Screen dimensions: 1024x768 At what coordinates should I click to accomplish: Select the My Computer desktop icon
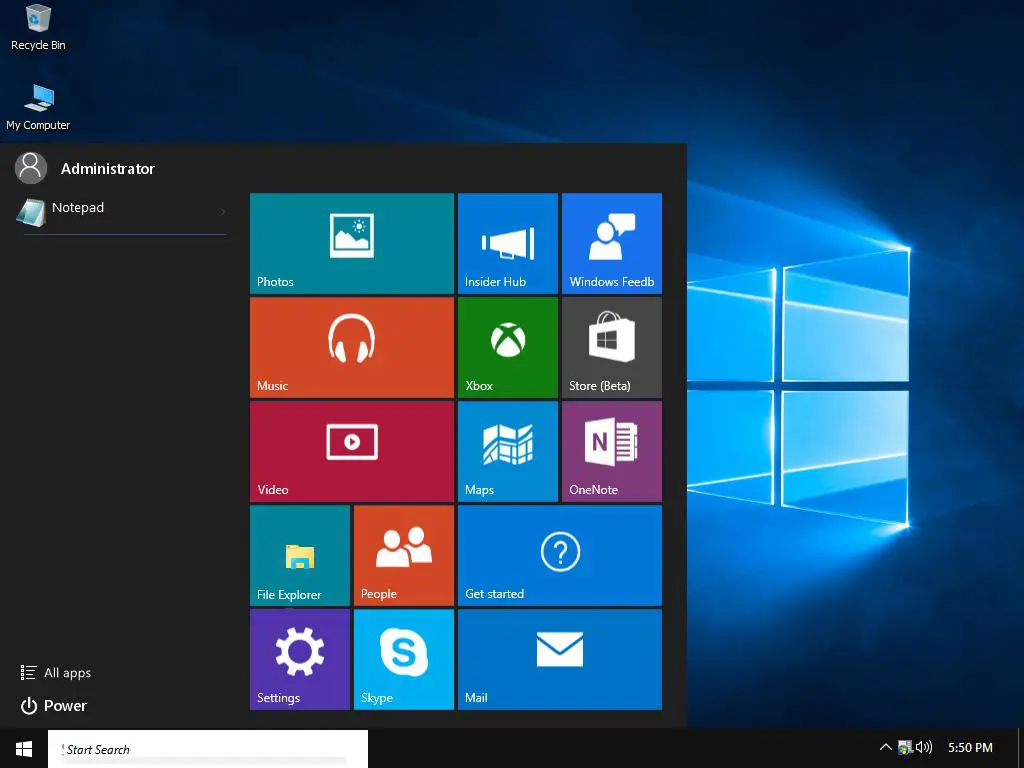click(x=39, y=107)
